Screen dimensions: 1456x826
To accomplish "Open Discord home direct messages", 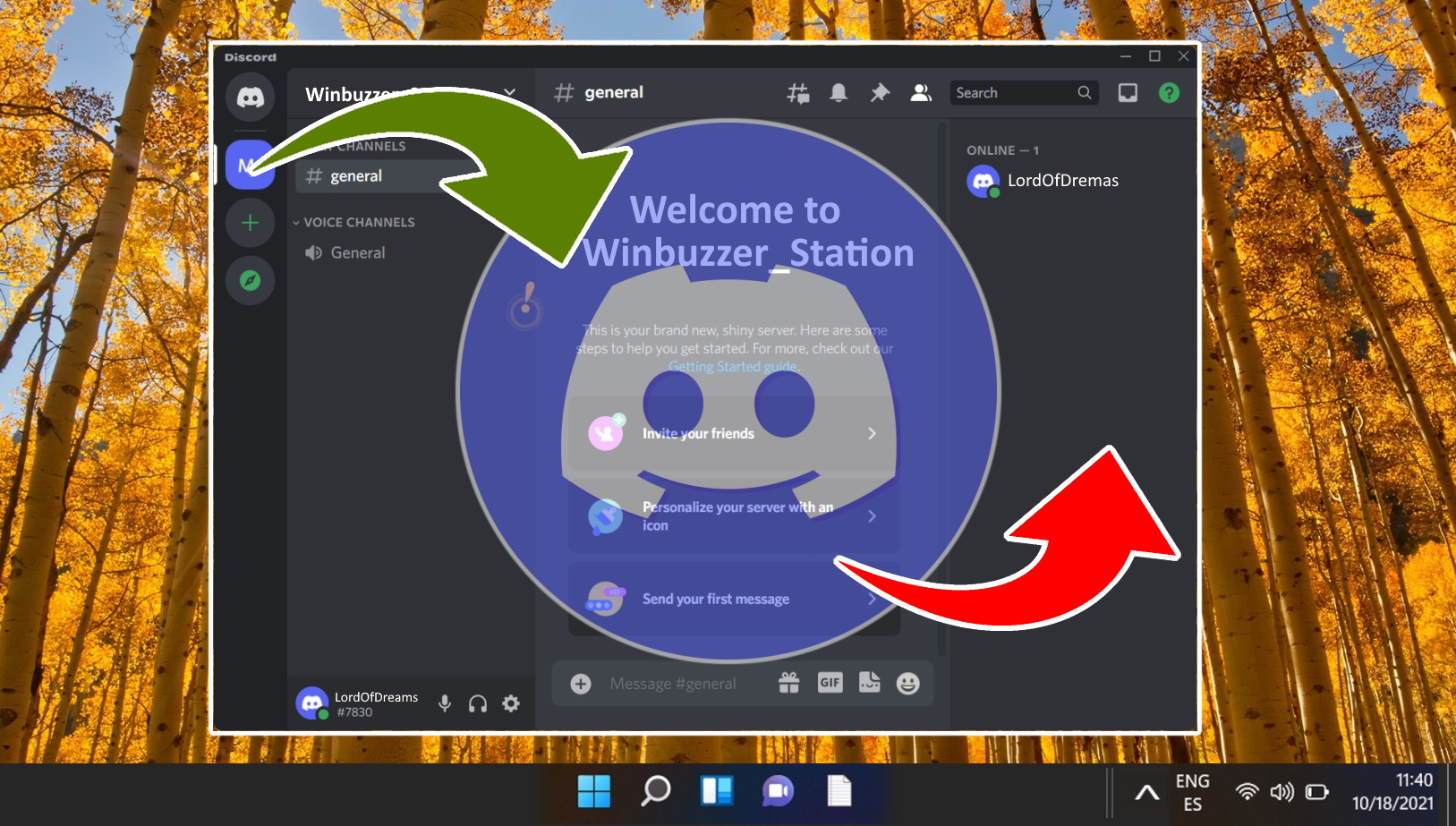I will (250, 97).
